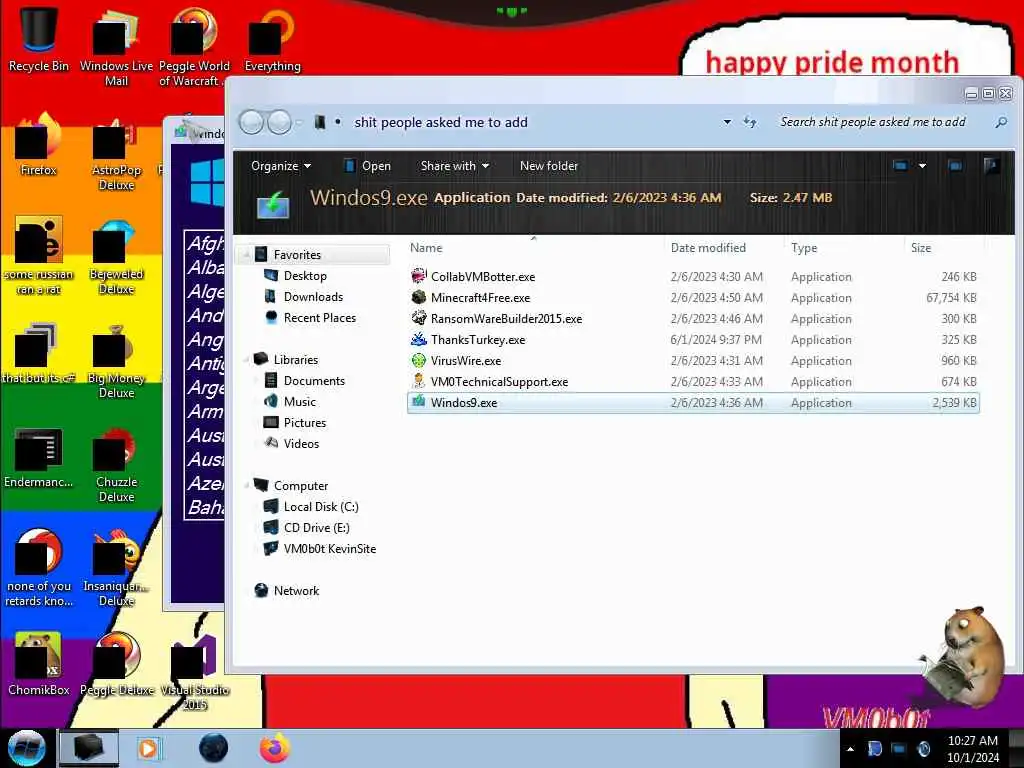1024x768 pixels.
Task: Open the Endermanc... desktop icon
Action: [39, 457]
